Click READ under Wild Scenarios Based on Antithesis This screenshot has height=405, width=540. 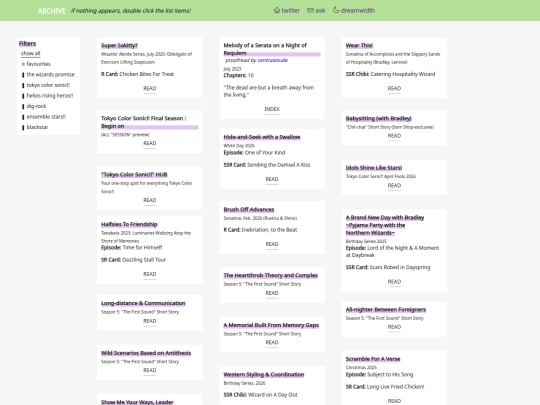pos(149,370)
